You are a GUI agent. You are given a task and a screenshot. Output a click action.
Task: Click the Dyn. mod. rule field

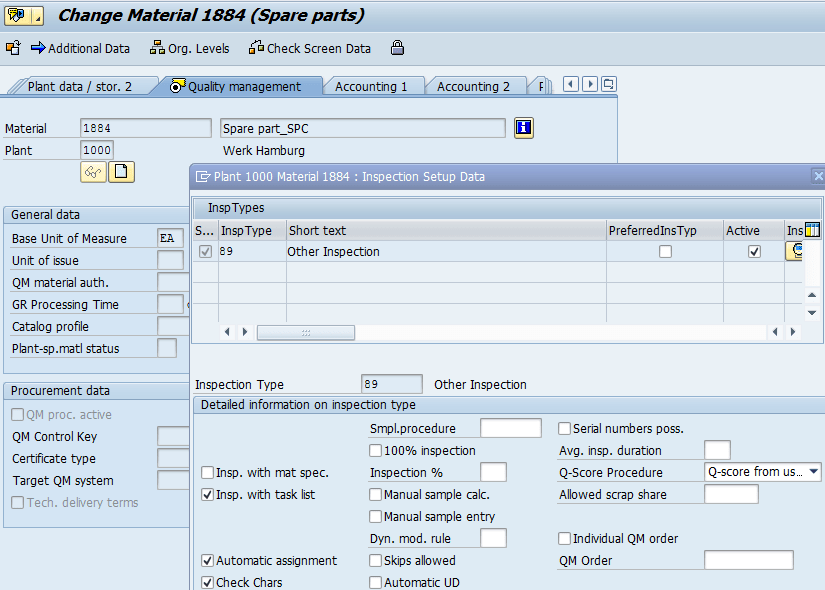[x=494, y=538]
